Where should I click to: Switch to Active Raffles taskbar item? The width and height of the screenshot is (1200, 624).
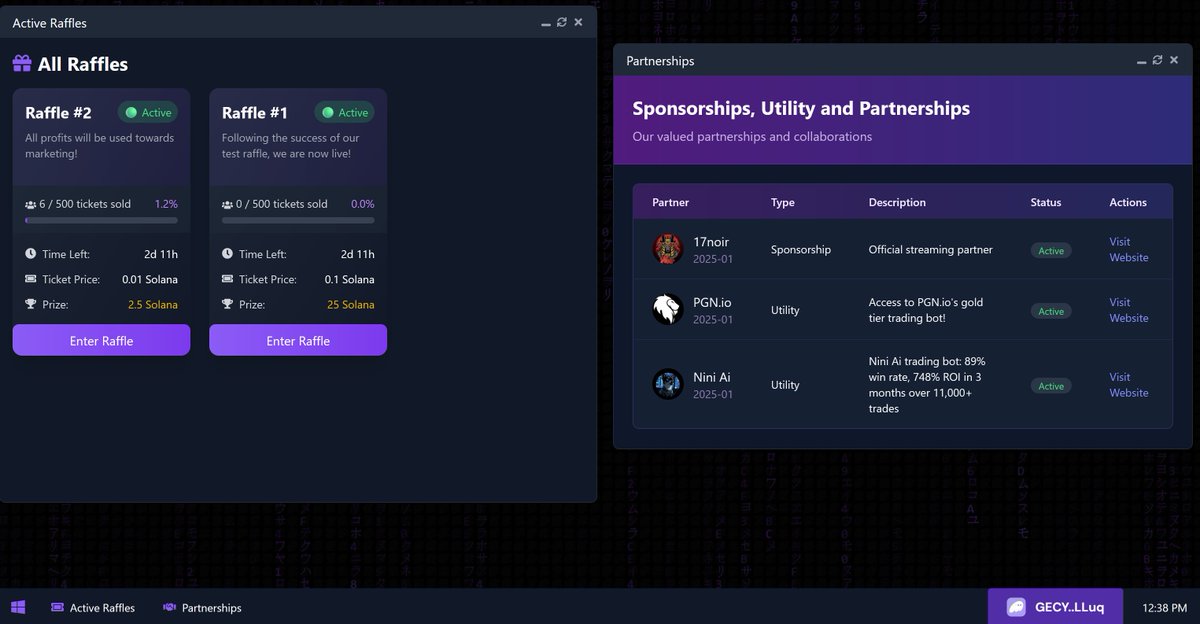pyautogui.click(x=92, y=607)
